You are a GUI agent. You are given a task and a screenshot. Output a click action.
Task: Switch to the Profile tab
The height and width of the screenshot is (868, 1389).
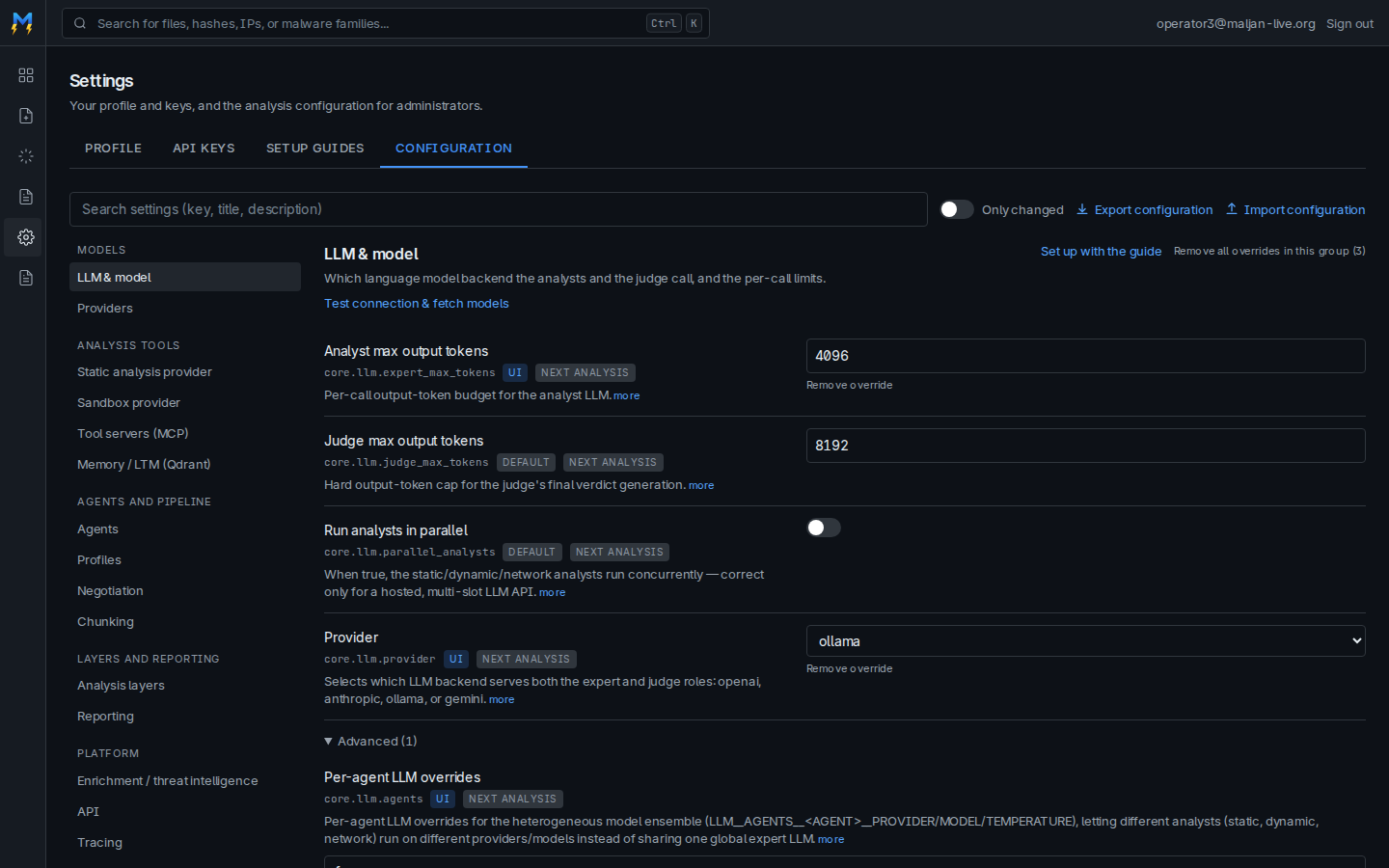tap(113, 149)
